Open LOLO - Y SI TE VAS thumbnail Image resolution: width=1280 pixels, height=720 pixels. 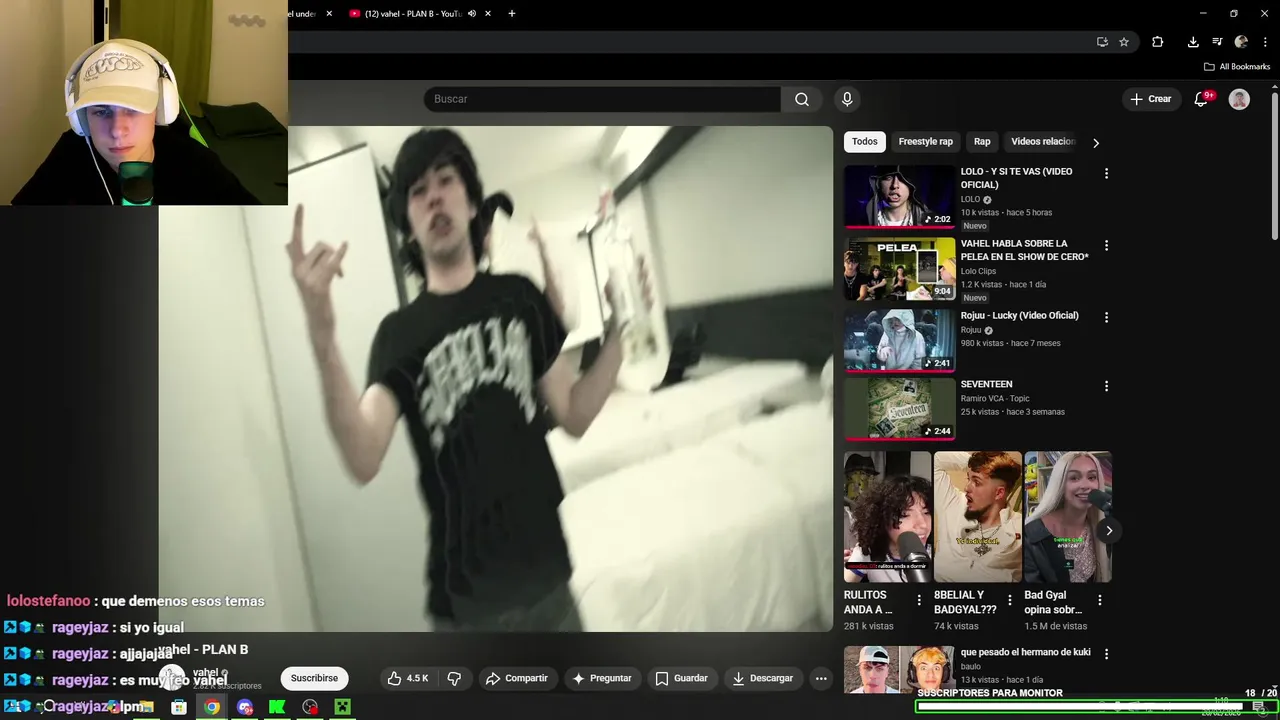pos(899,196)
